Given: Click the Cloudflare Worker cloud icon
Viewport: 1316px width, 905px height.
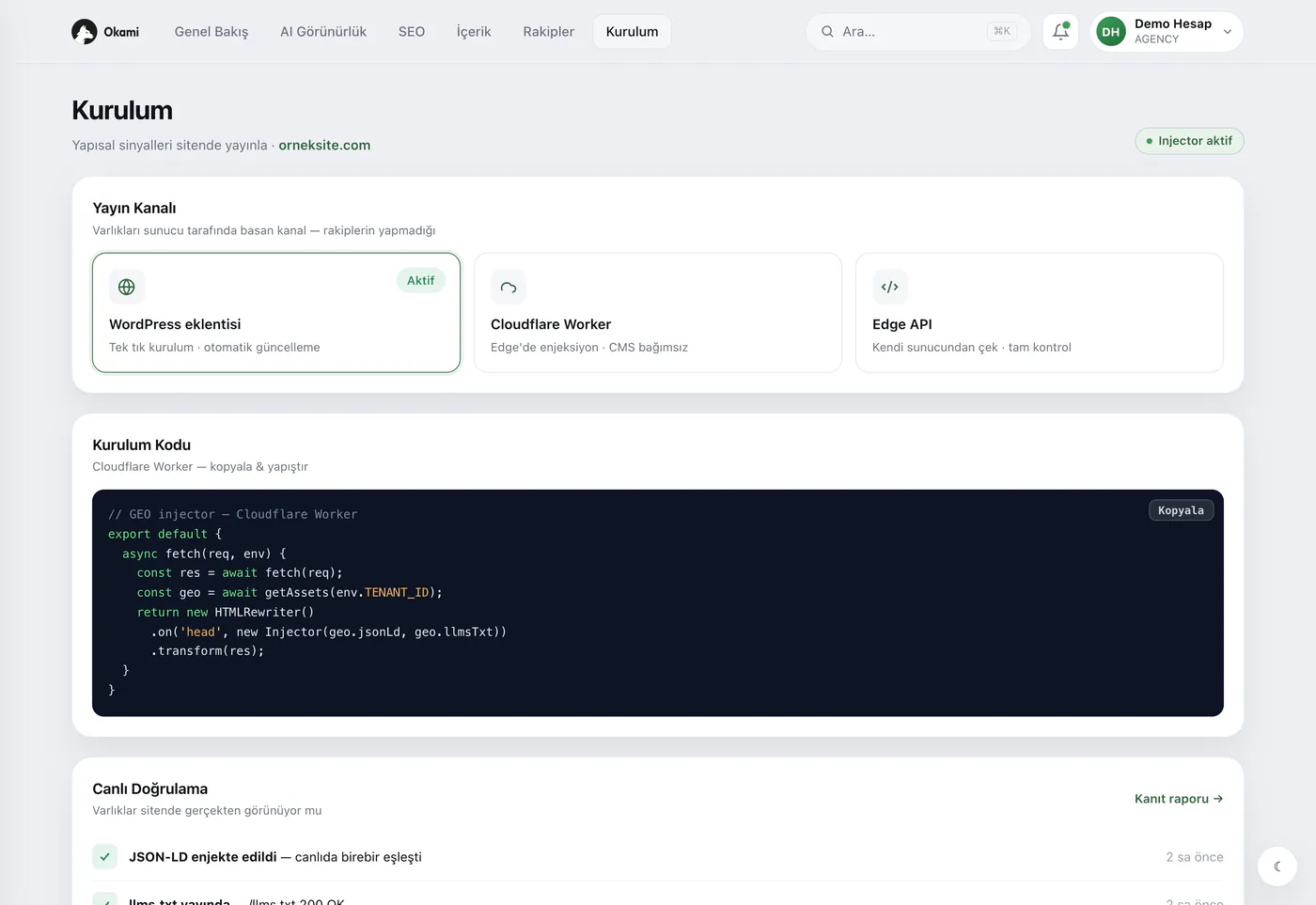Looking at the screenshot, I should tap(509, 287).
